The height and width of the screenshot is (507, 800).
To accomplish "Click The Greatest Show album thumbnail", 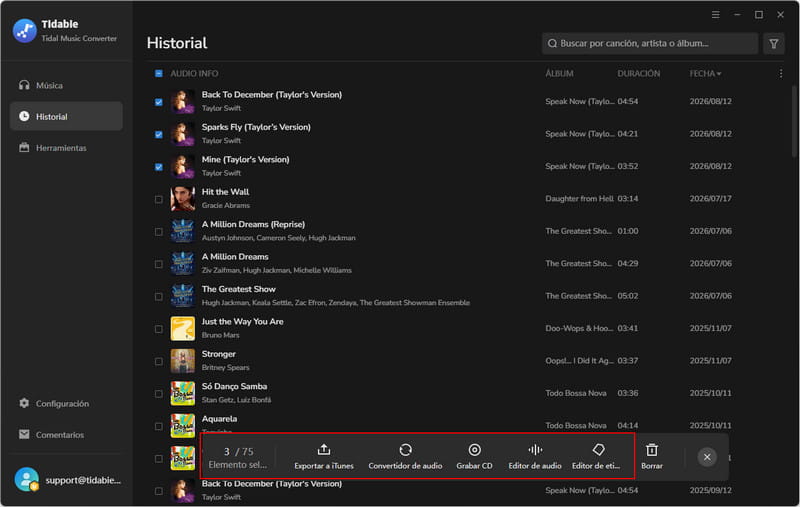I will pyautogui.click(x=183, y=296).
